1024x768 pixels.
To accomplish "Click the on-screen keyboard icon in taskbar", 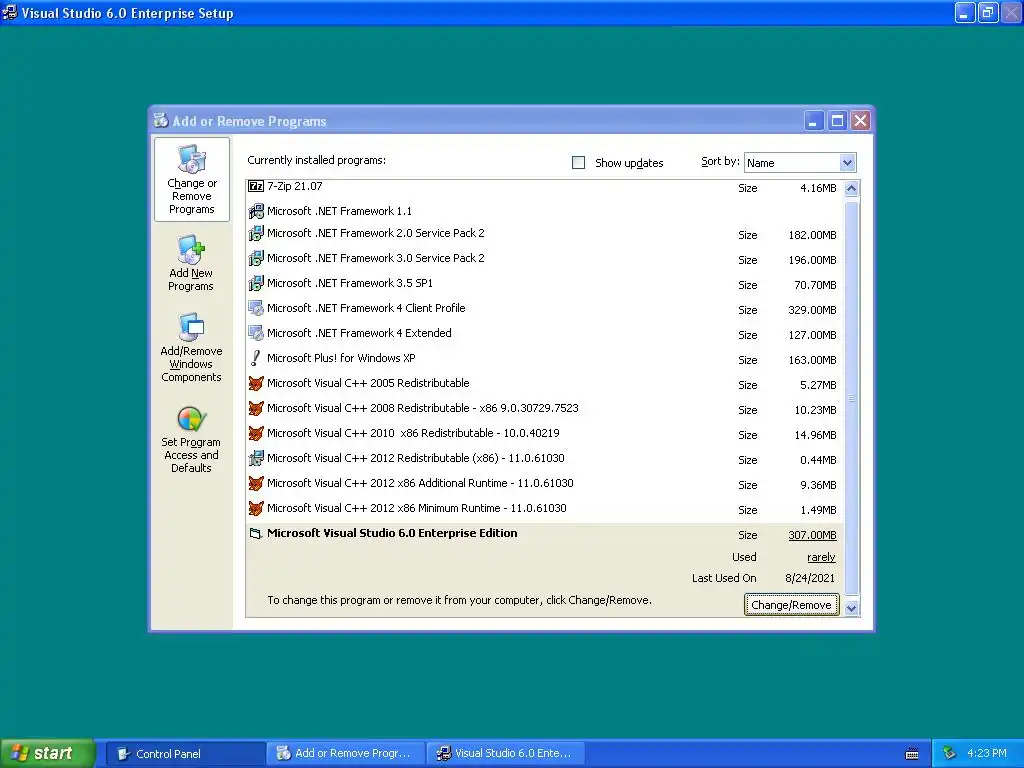I will click(912, 754).
